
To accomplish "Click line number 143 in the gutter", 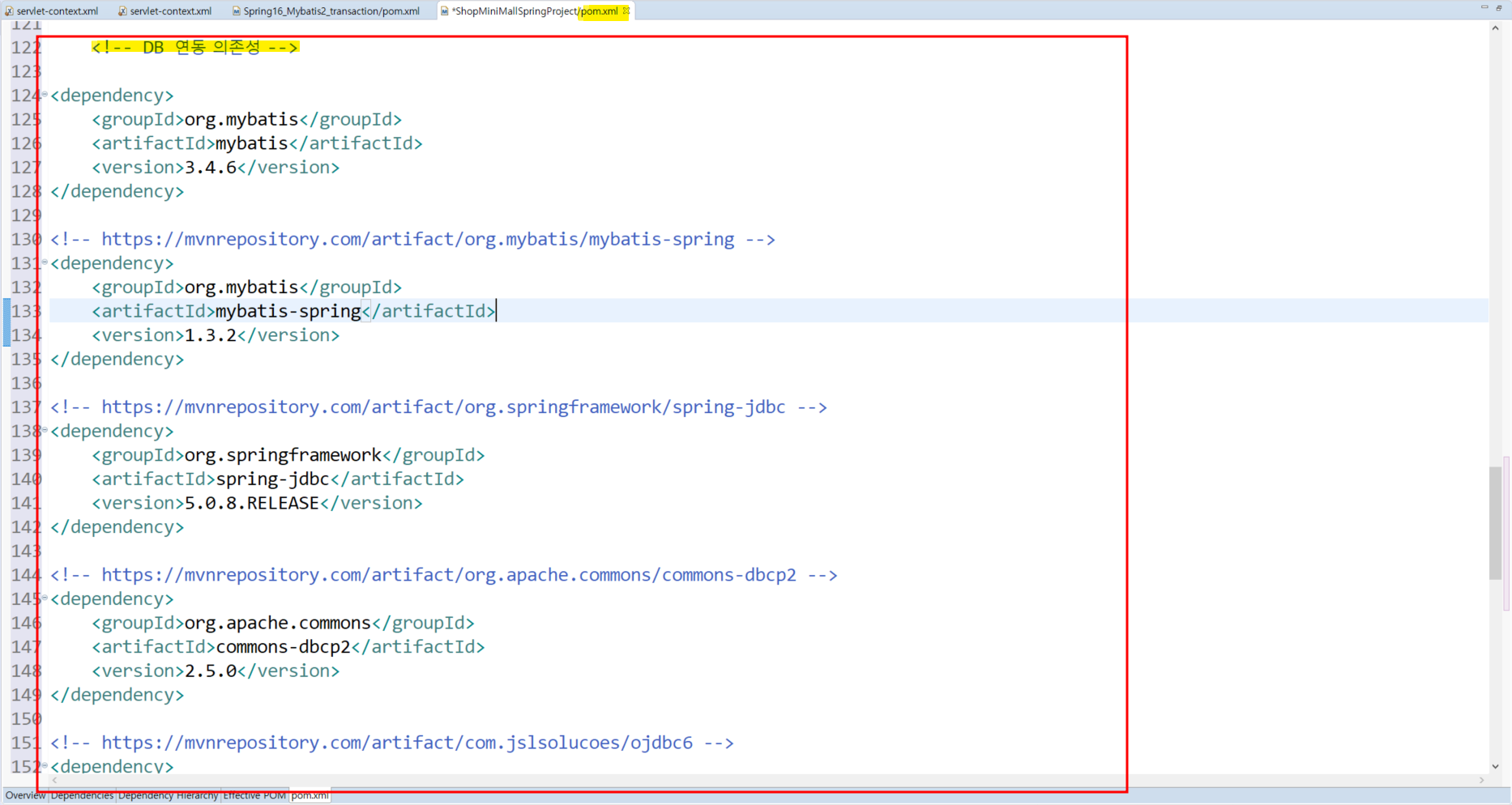I will point(25,551).
